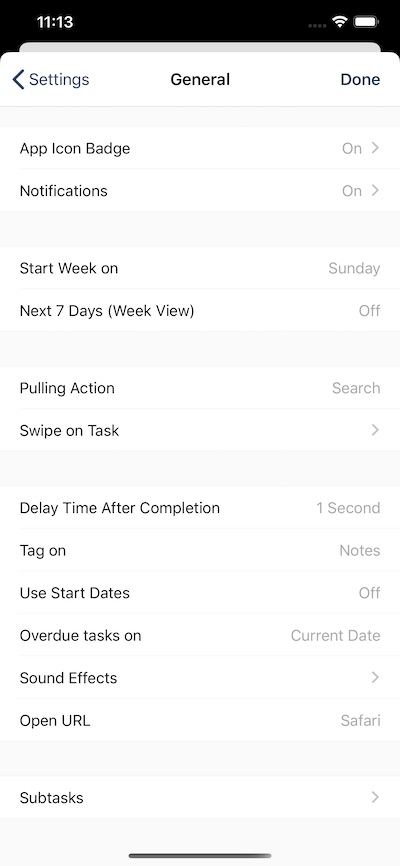
Task: Tap the Settings back link text
Action: click(59, 80)
